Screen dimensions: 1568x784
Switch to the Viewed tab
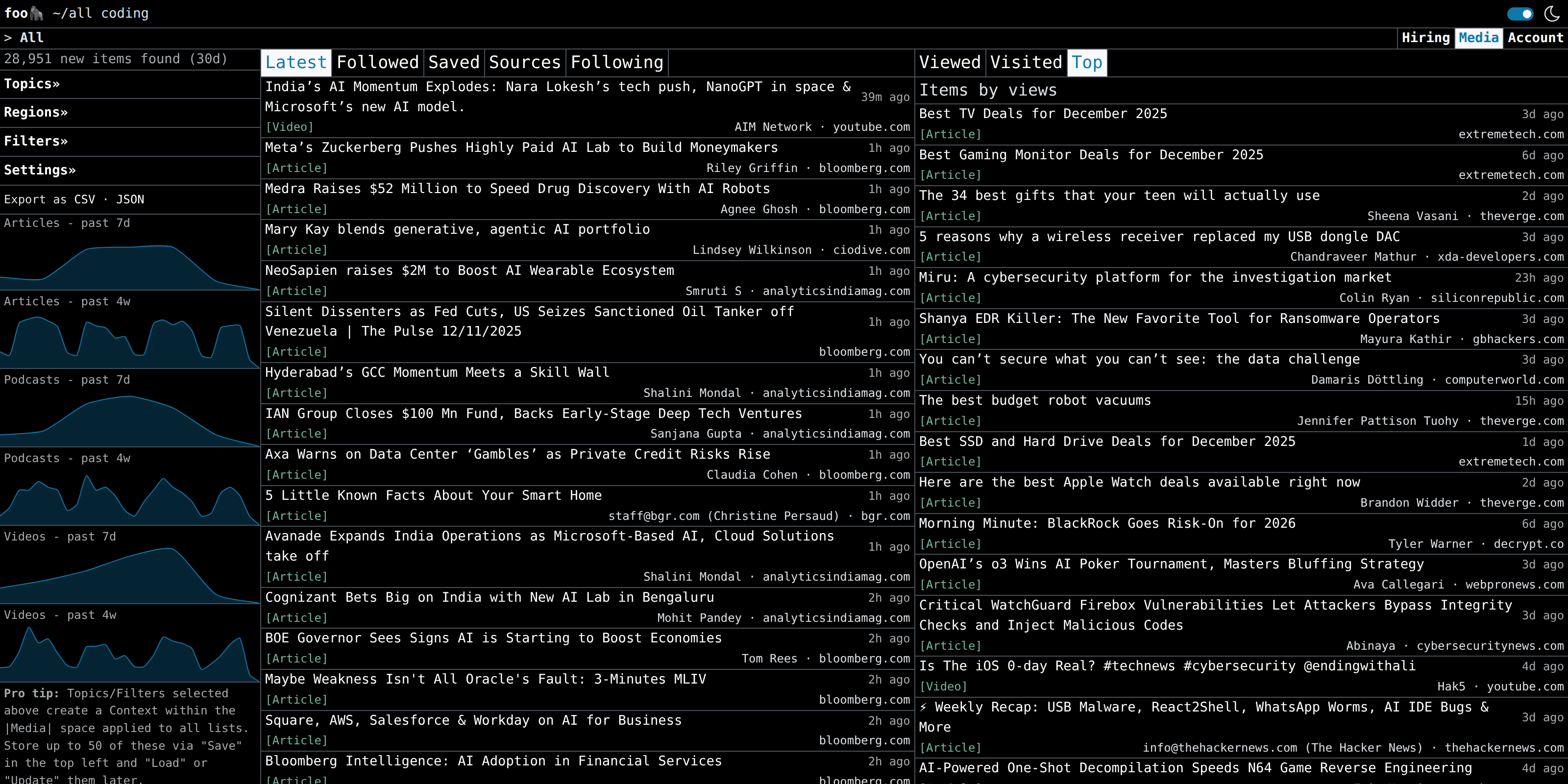(x=950, y=63)
